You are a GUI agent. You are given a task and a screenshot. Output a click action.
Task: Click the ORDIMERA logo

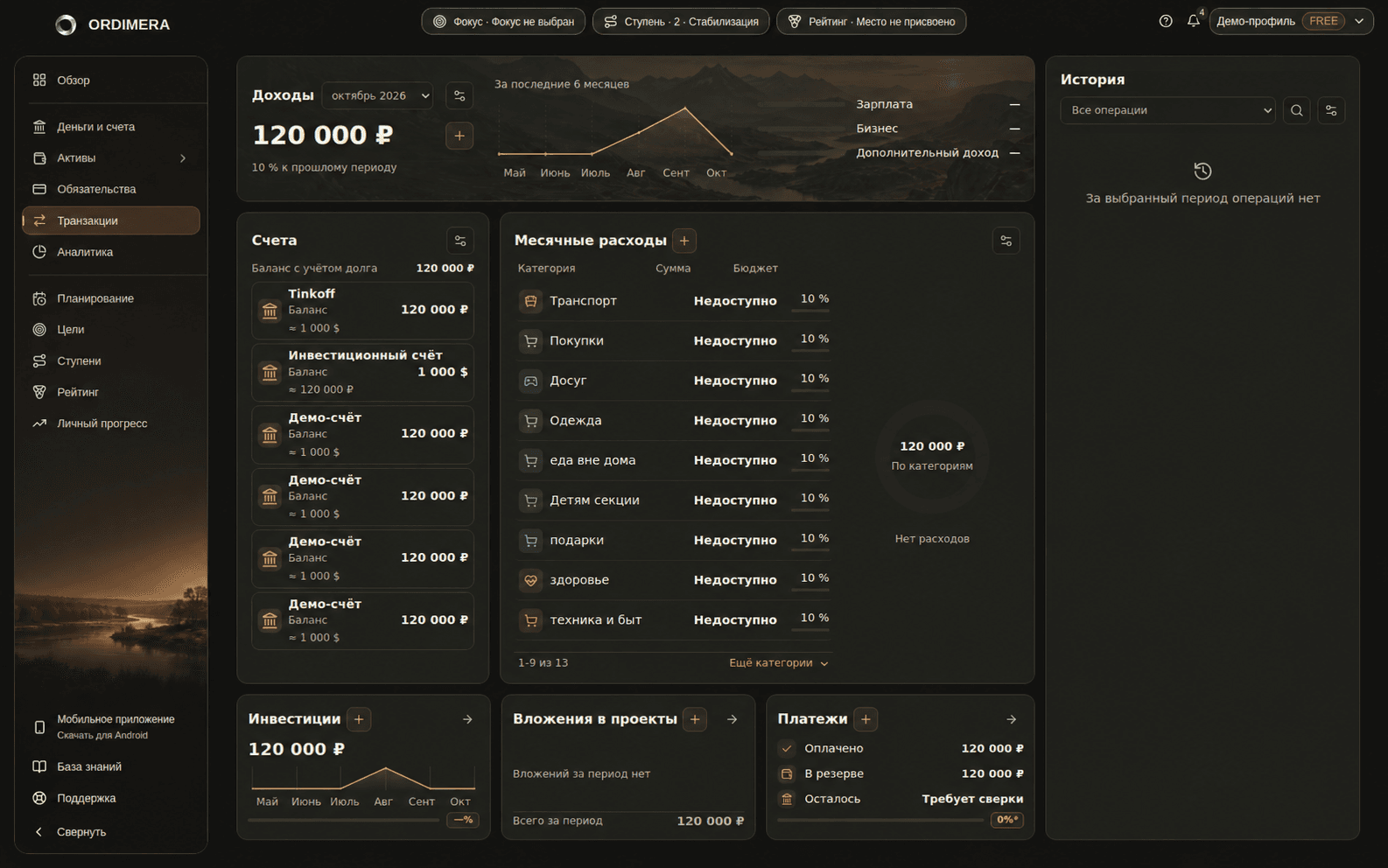(x=113, y=24)
